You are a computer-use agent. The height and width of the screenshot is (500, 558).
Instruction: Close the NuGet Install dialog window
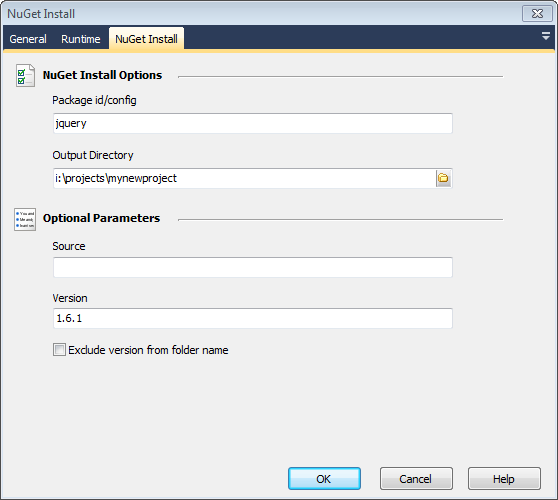coord(537,14)
